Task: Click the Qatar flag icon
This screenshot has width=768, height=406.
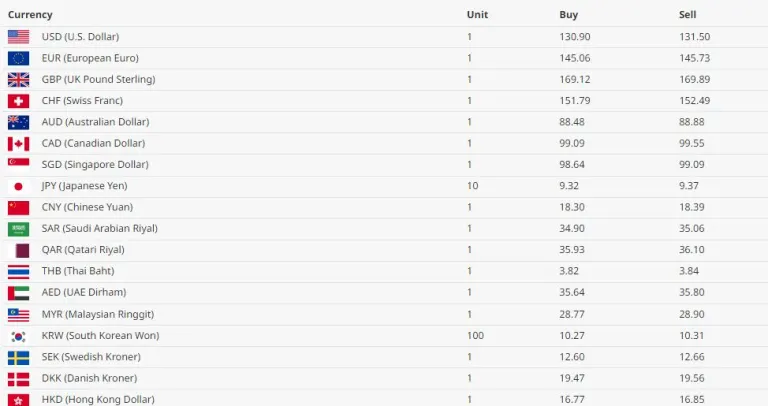Action: (18, 250)
